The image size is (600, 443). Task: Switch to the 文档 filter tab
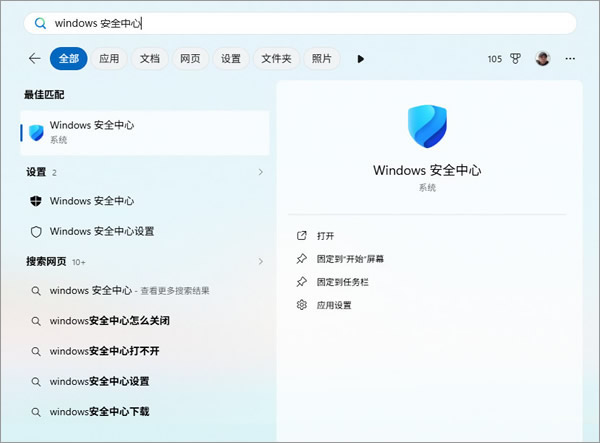click(x=150, y=59)
